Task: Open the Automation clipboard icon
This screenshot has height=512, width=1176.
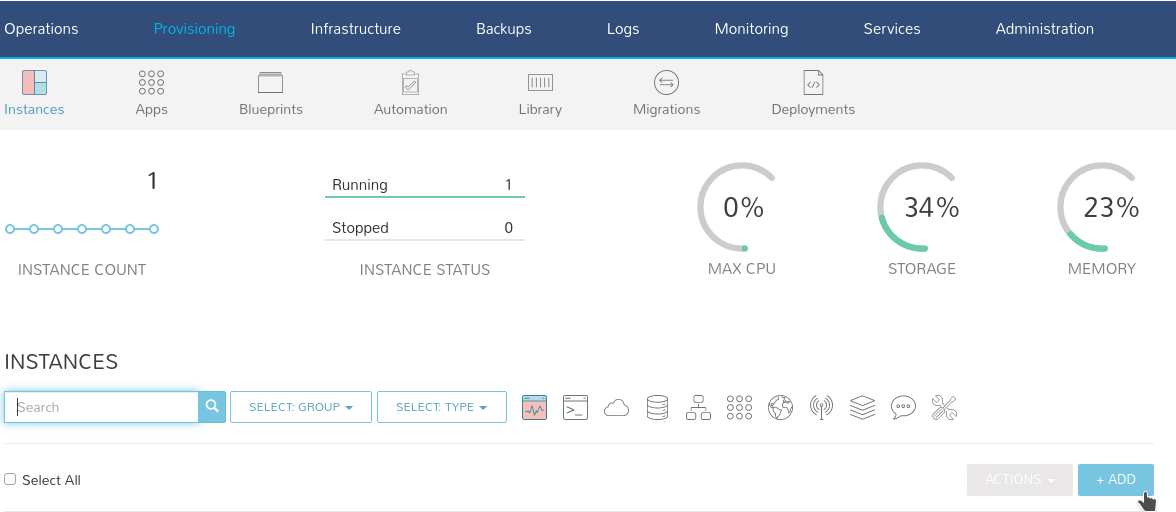Action: pyautogui.click(x=410, y=82)
